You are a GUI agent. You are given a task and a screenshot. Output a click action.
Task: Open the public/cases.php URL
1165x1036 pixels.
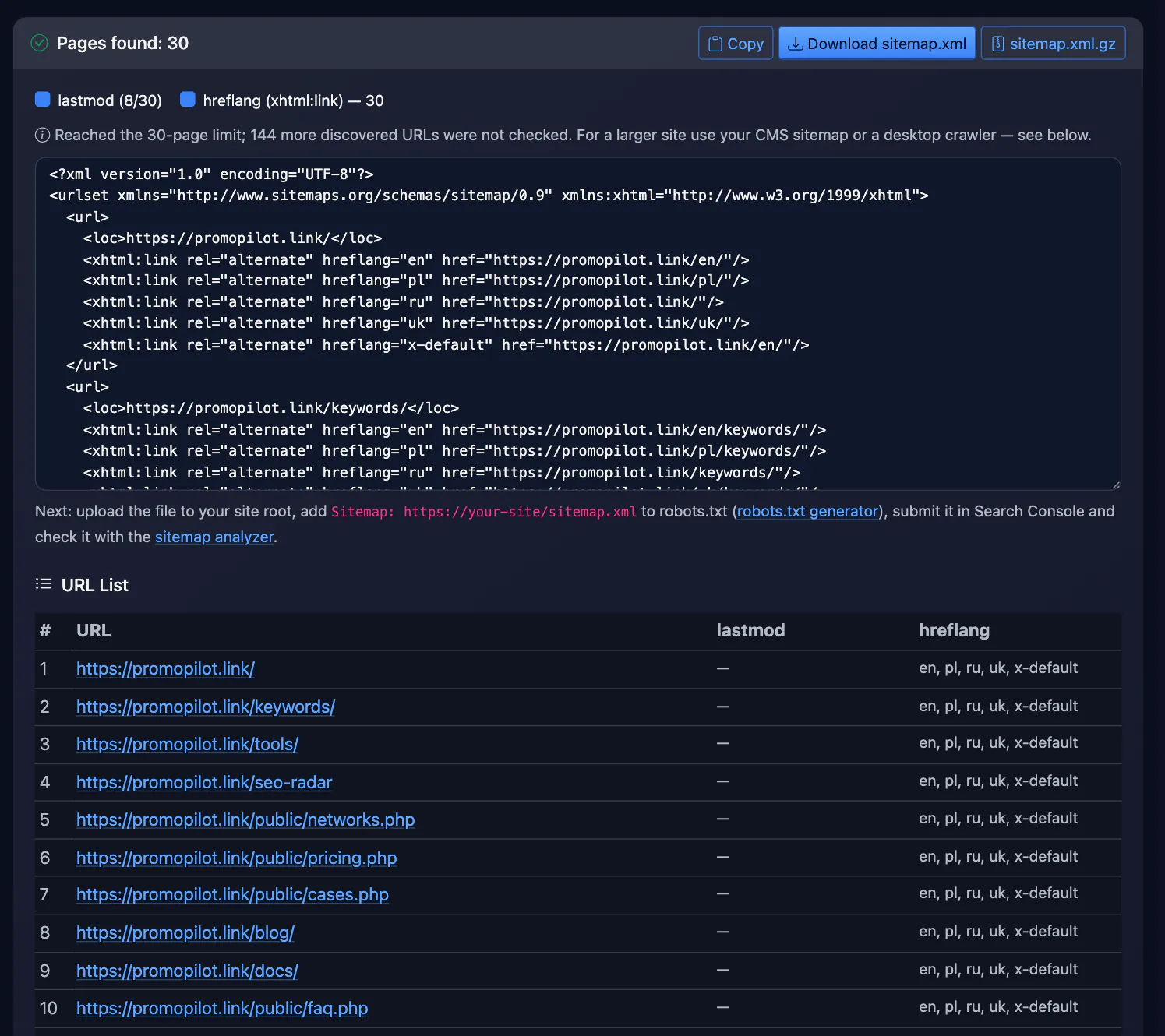(x=232, y=894)
